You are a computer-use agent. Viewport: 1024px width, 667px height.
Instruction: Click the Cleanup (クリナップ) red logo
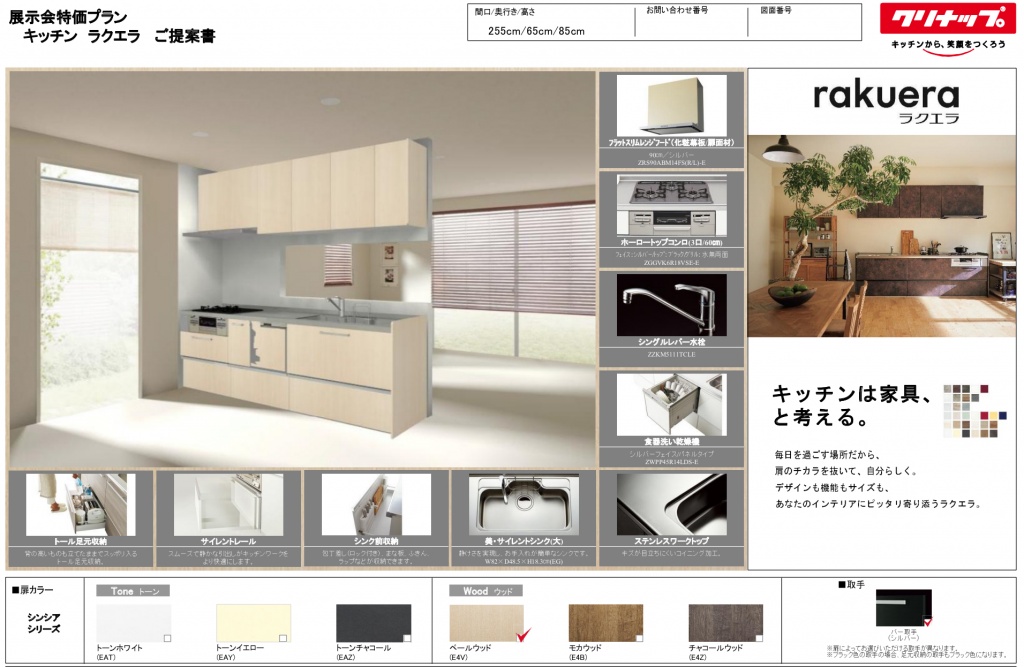coord(946,18)
